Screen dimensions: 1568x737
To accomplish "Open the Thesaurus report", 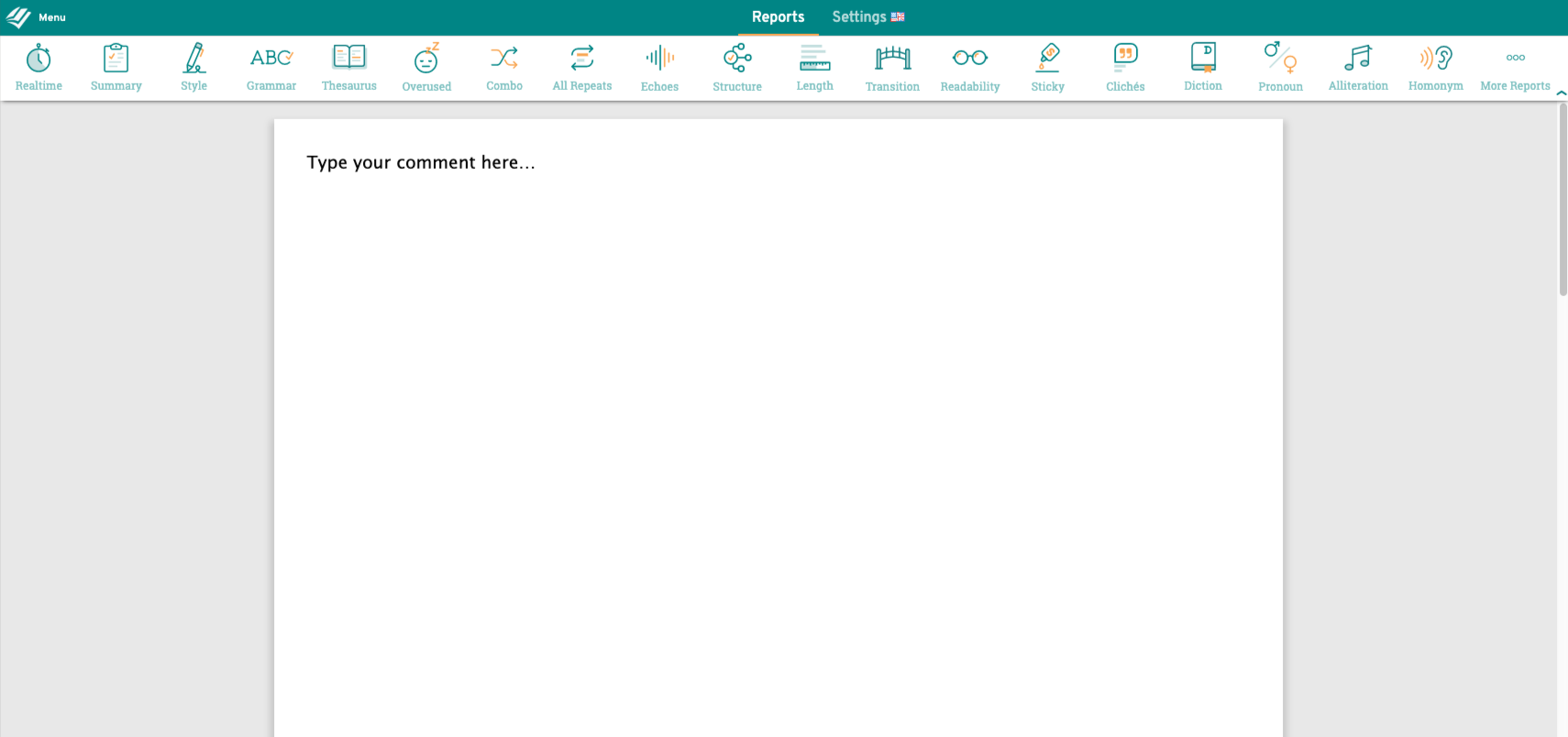I will pyautogui.click(x=349, y=68).
